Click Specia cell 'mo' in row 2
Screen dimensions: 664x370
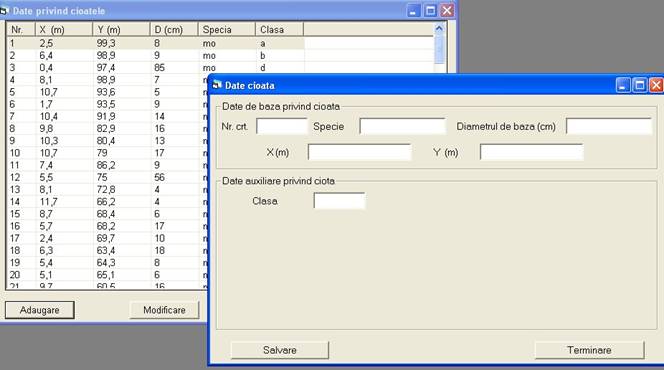tap(227, 55)
